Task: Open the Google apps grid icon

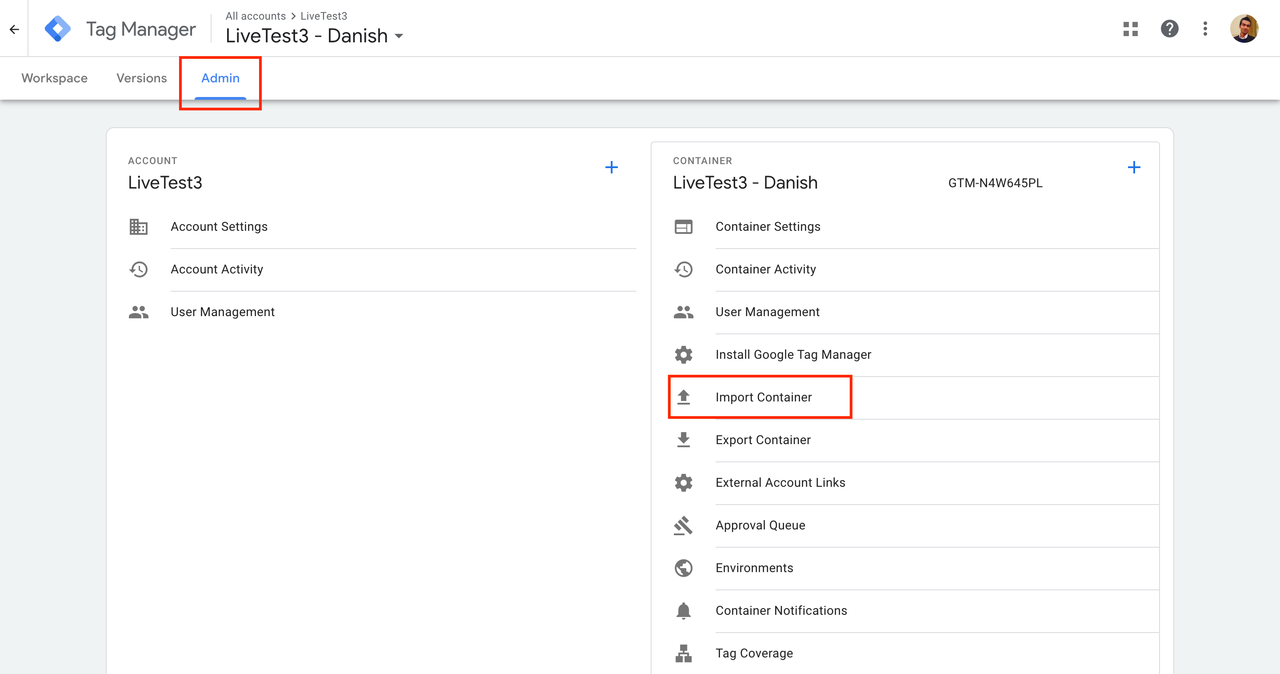Action: point(1131,29)
